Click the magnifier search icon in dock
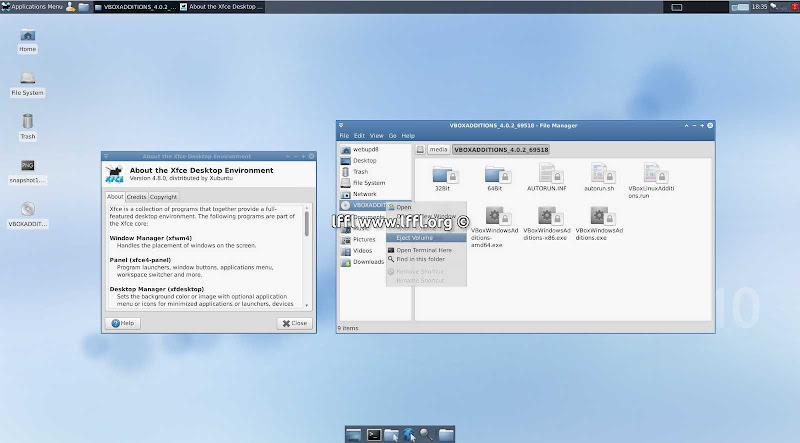The height and width of the screenshot is (443, 800). (x=426, y=434)
